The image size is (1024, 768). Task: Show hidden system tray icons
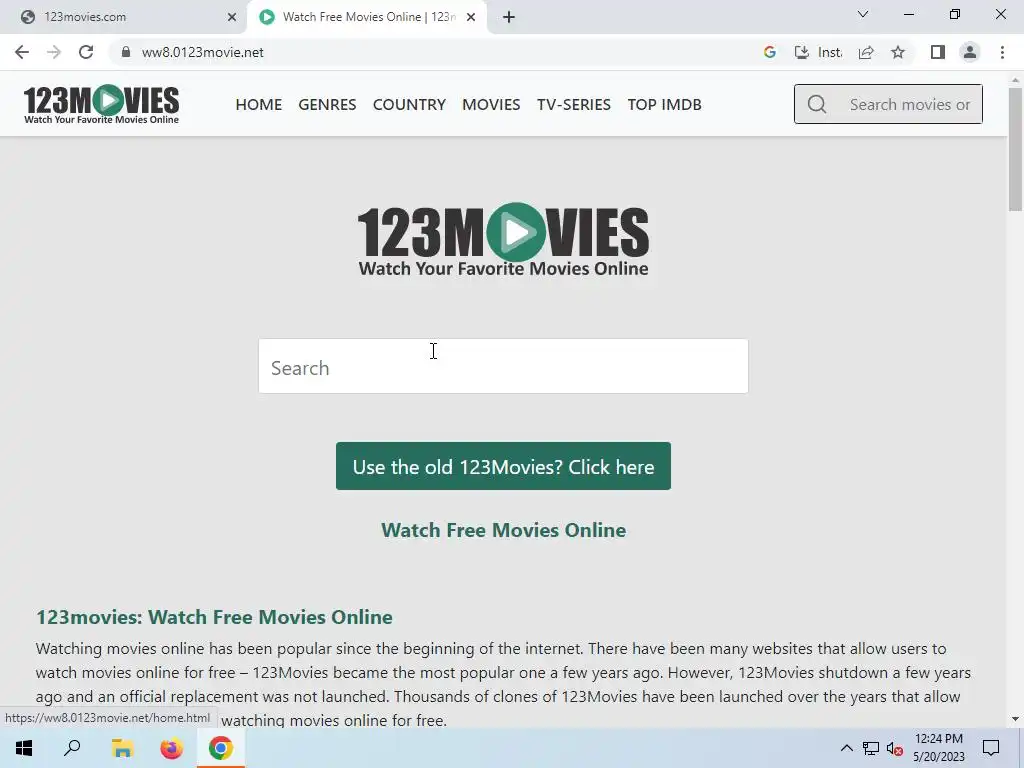pos(846,748)
